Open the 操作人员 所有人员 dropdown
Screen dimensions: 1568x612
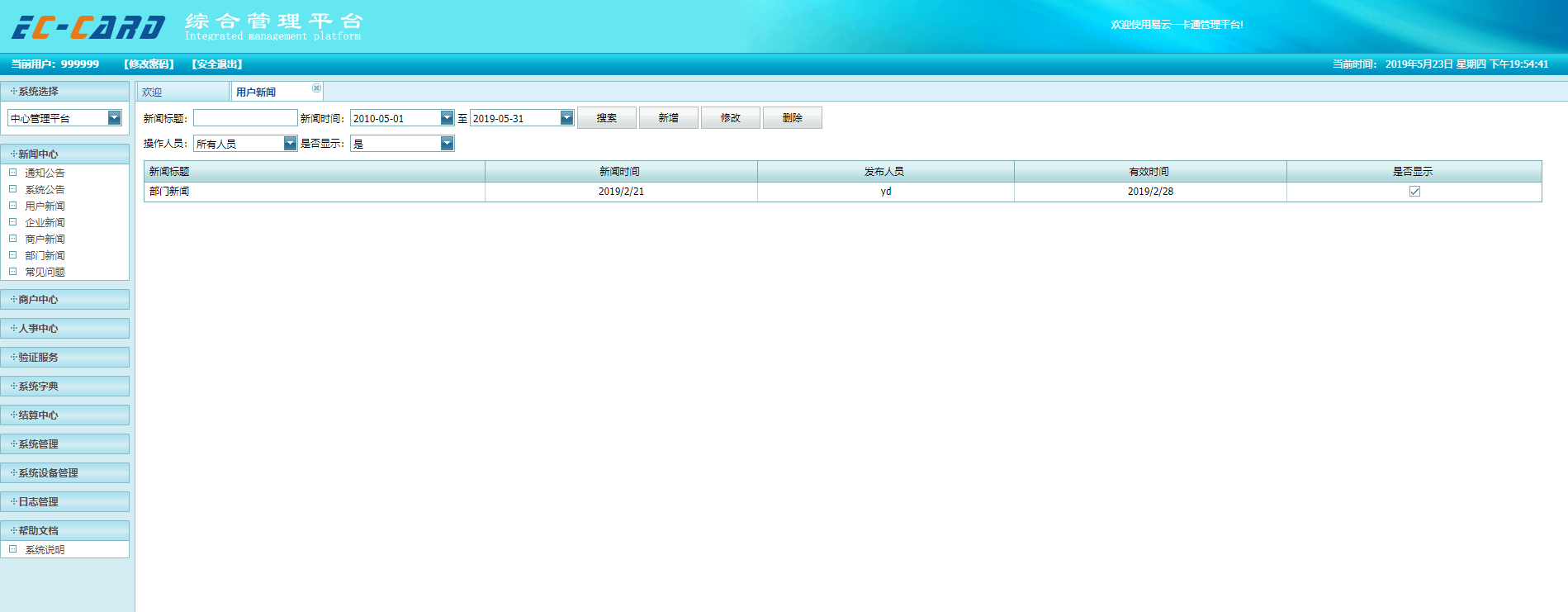point(290,144)
